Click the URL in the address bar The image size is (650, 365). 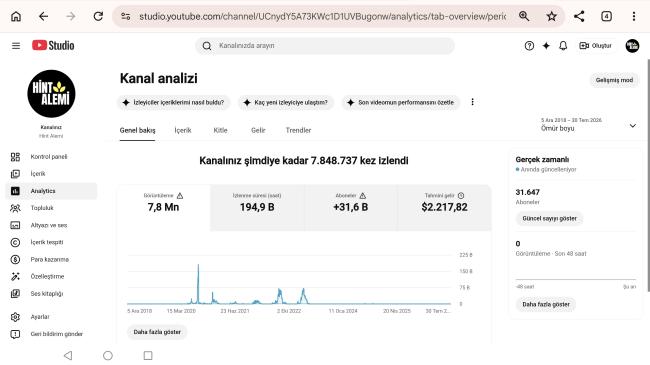323,17
